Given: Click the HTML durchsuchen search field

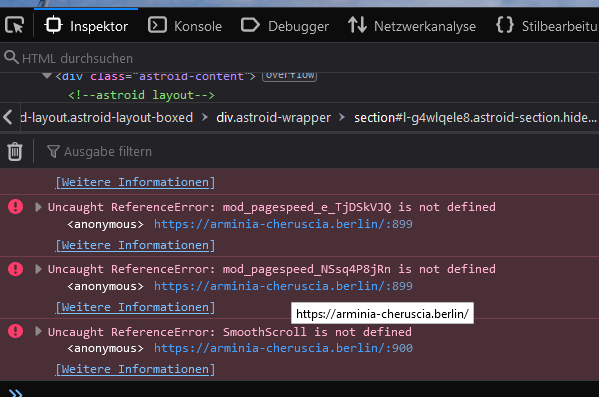Looking at the screenshot, I should [x=300, y=58].
